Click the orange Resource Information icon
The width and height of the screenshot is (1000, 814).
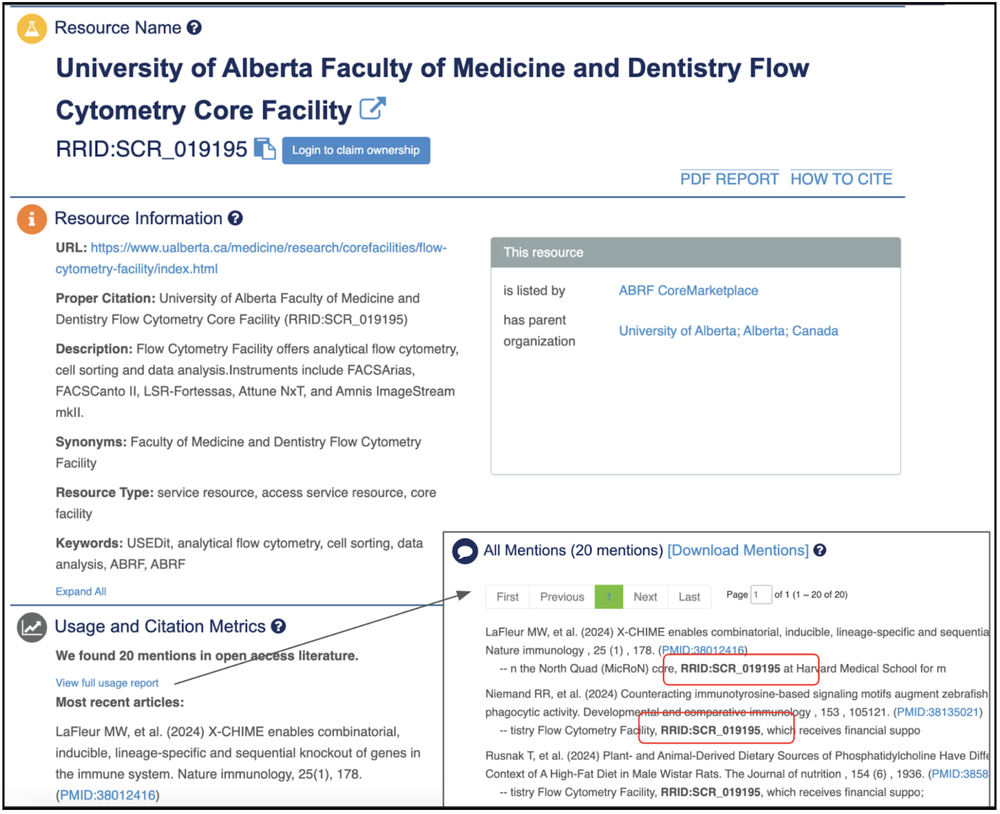coord(31,219)
